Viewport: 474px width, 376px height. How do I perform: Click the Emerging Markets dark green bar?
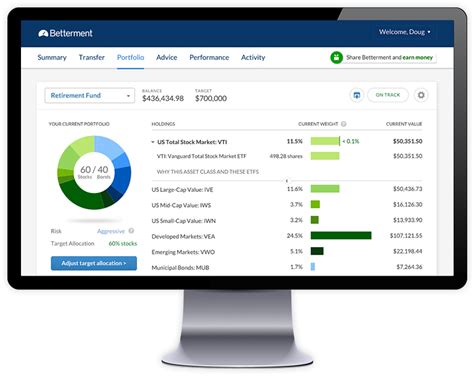point(317,251)
